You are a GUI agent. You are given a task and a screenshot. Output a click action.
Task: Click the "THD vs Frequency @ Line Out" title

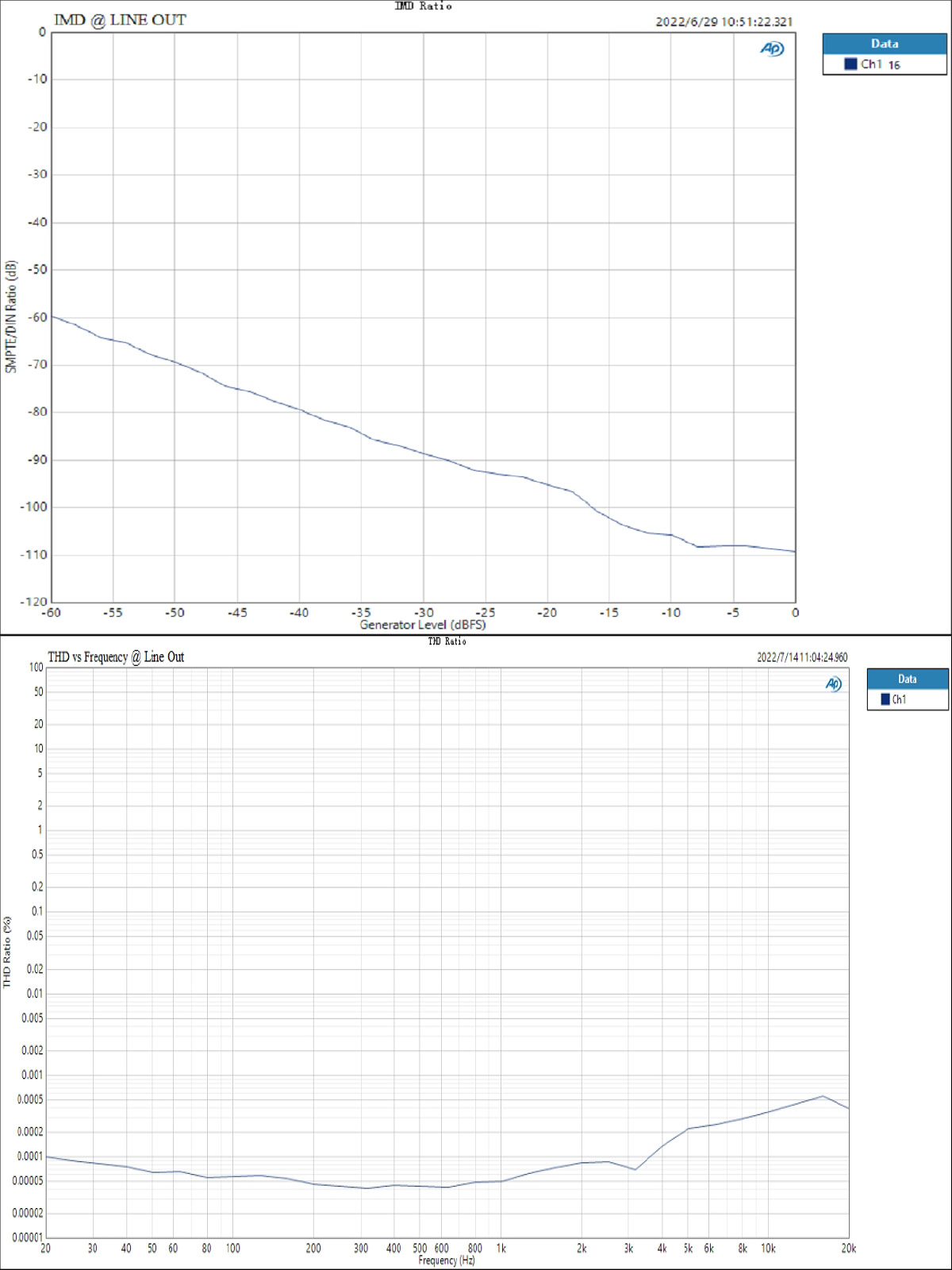116,656
